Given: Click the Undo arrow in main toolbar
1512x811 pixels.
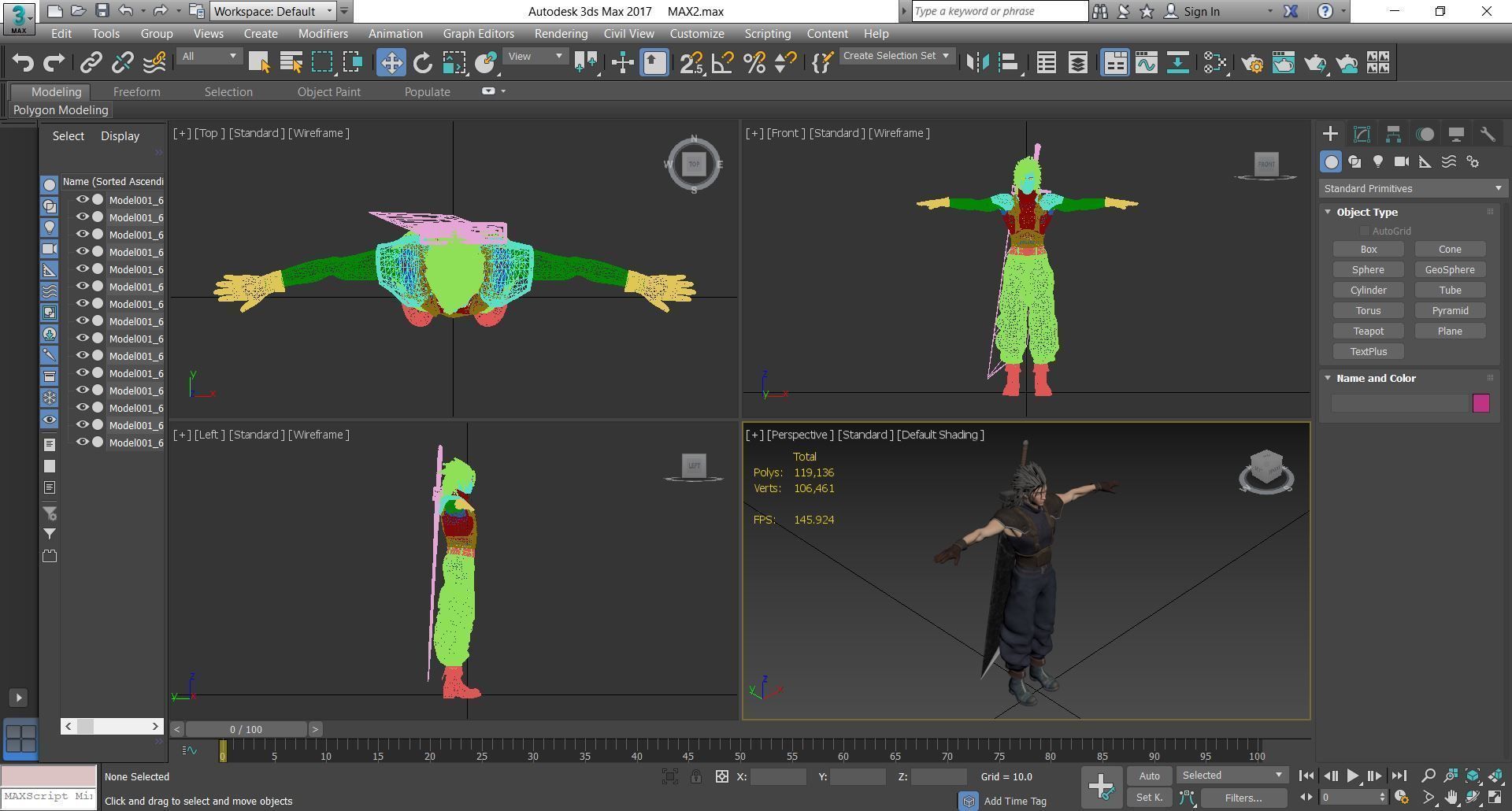Looking at the screenshot, I should pos(23,63).
